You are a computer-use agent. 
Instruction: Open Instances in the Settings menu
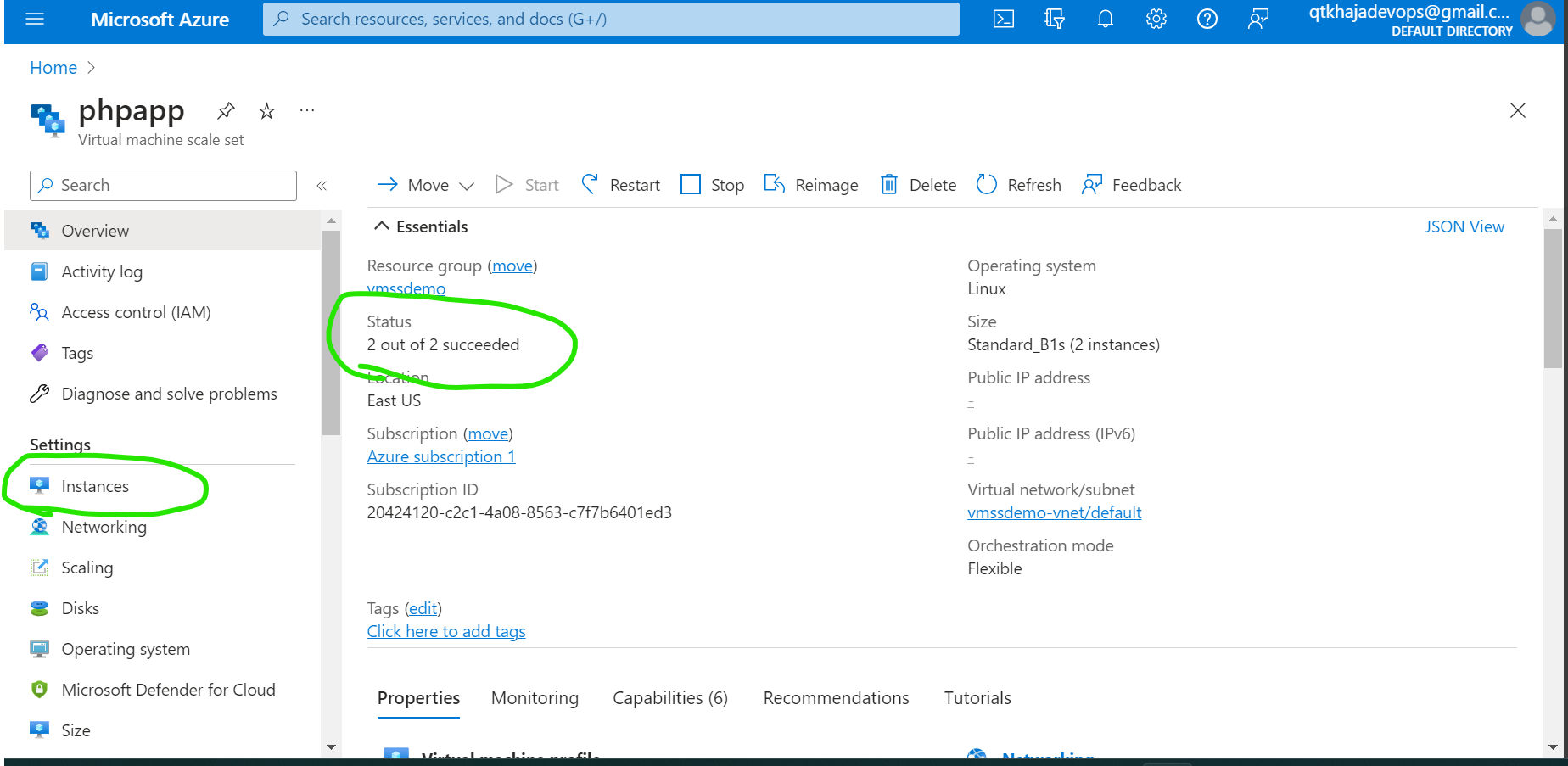point(95,486)
